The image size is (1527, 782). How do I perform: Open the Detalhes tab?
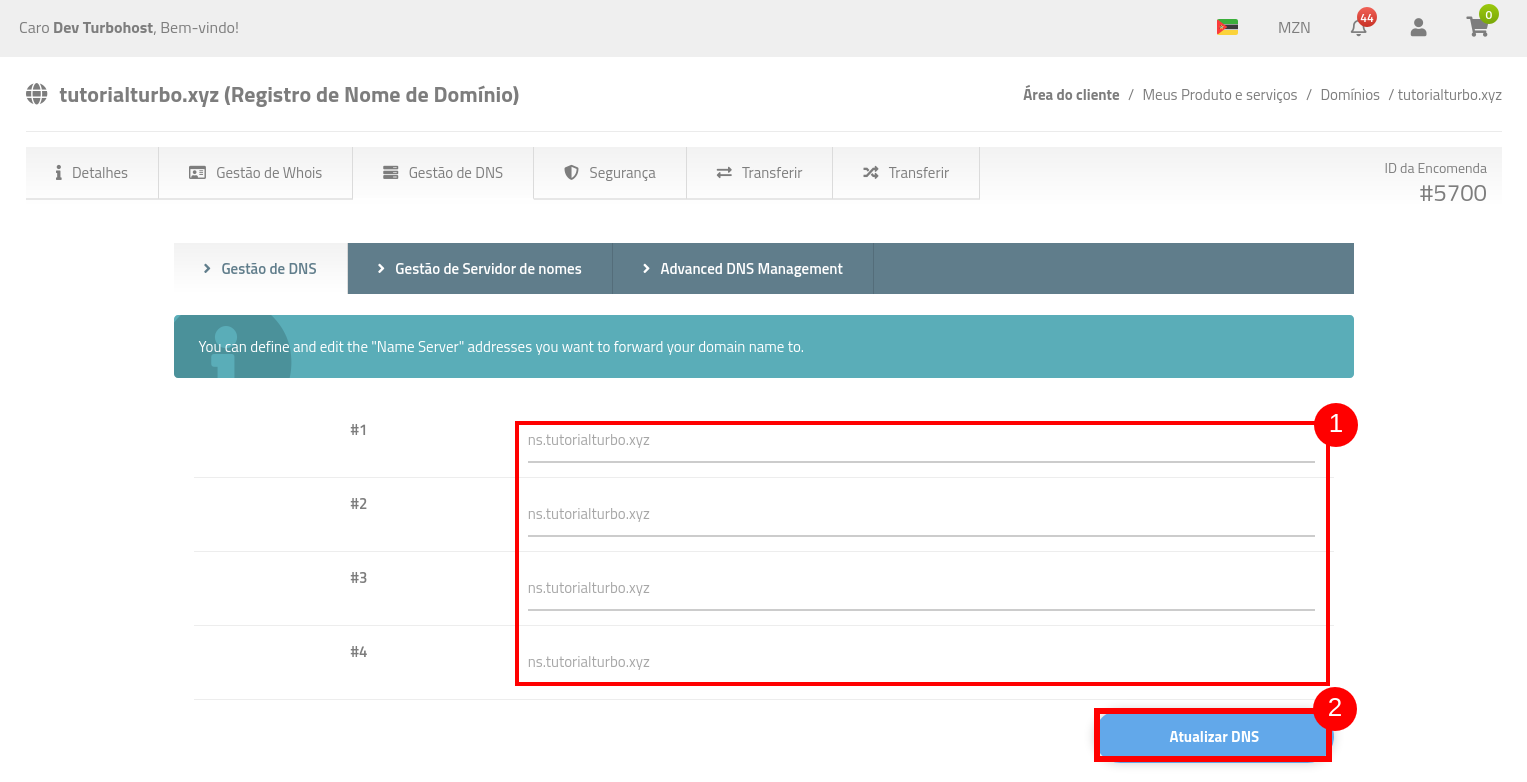coord(92,173)
